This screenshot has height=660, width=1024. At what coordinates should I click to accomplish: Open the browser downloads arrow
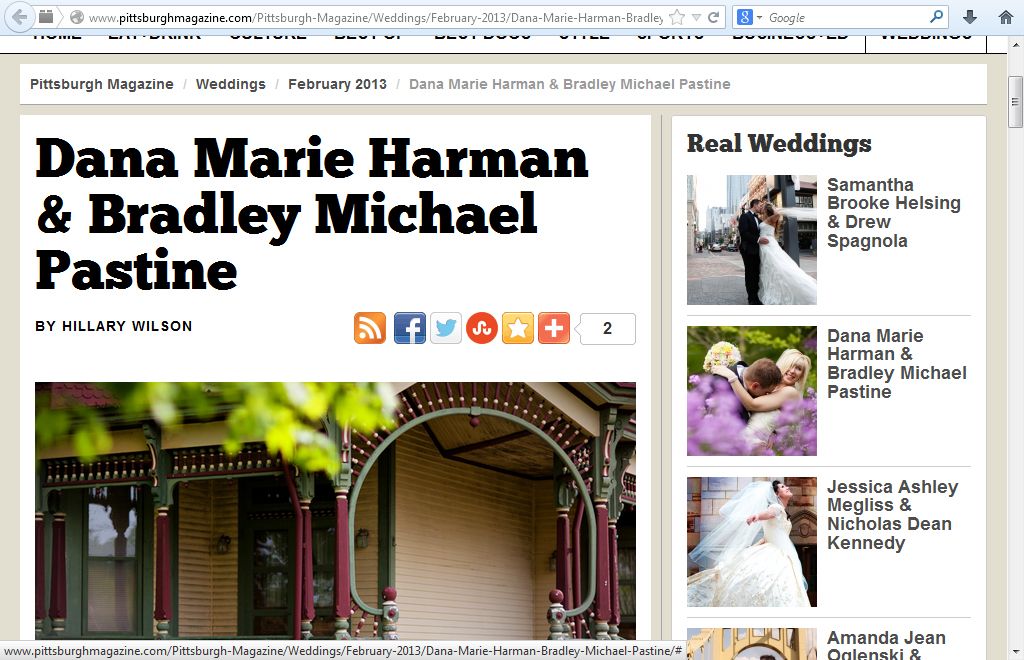tap(970, 18)
